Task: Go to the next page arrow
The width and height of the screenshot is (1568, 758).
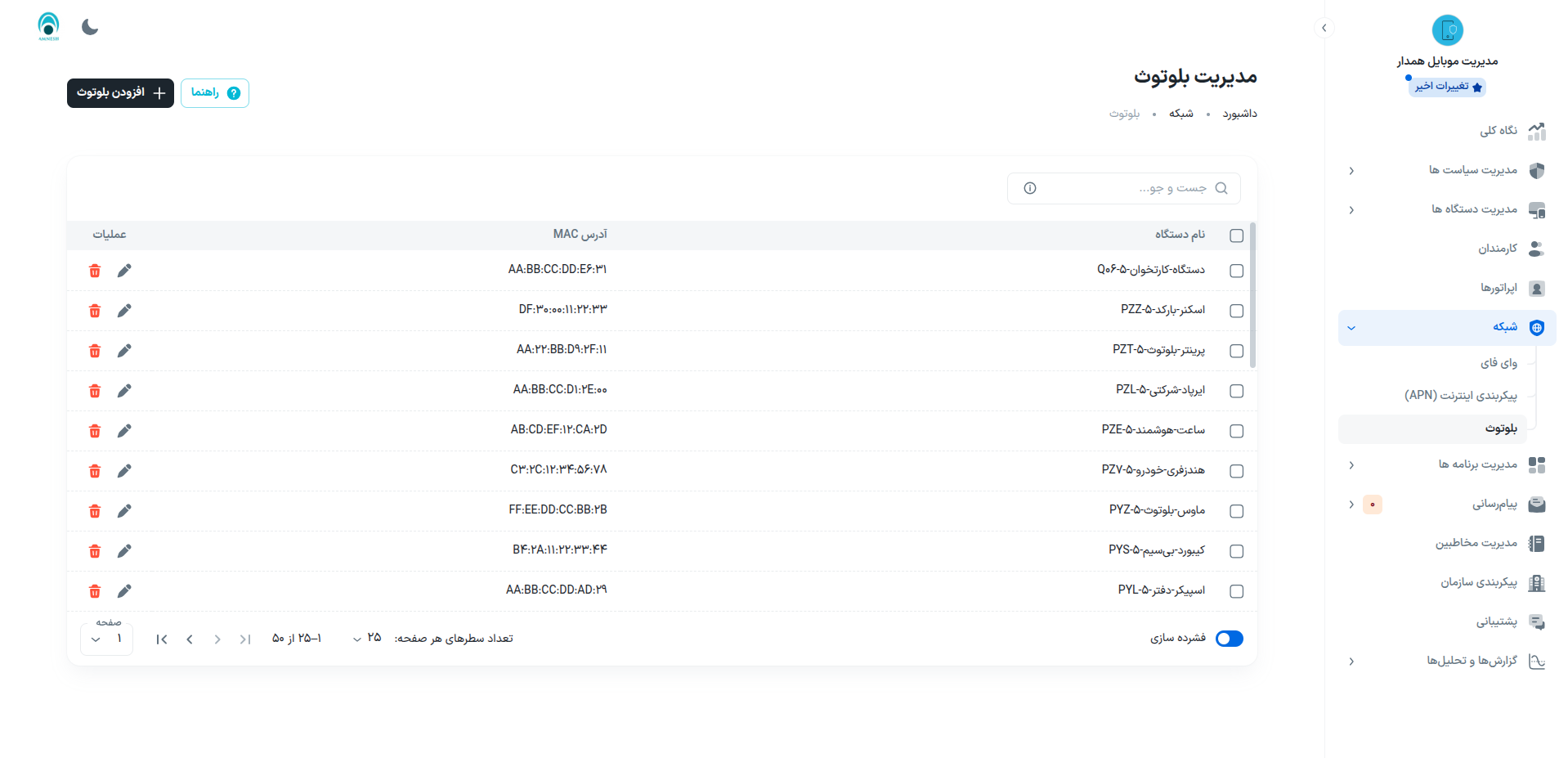Action: tap(190, 639)
